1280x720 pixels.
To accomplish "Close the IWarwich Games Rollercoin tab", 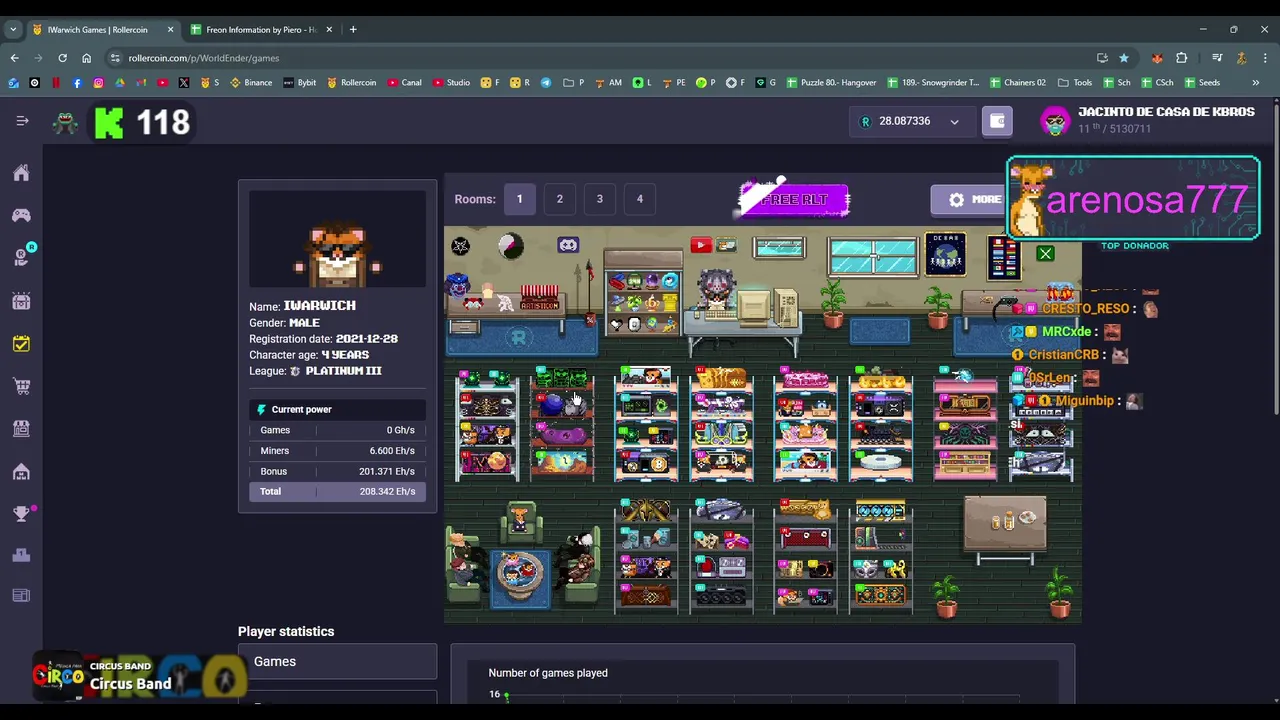I will click(x=170, y=29).
